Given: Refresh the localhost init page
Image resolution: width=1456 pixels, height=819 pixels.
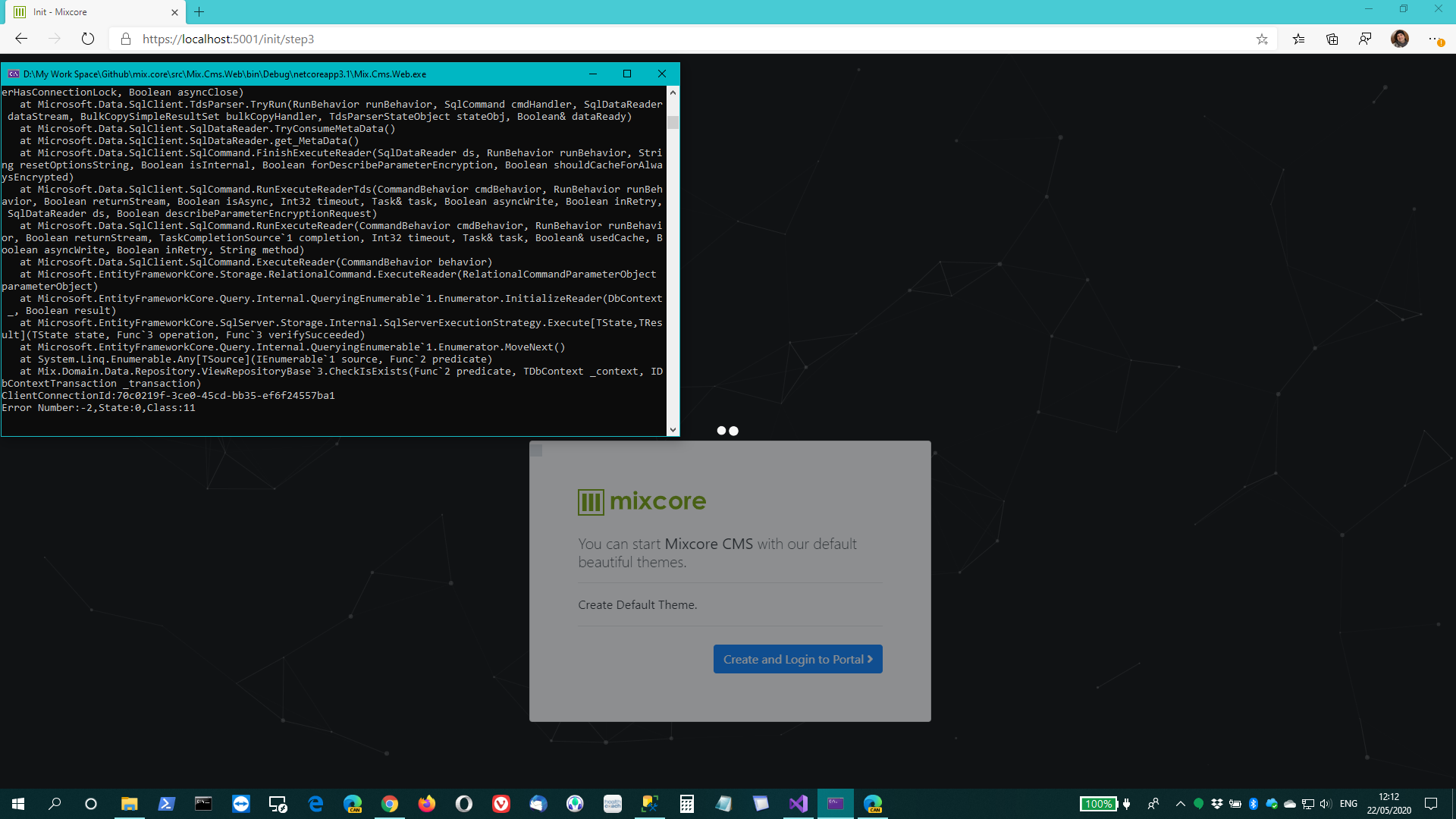Looking at the screenshot, I should pyautogui.click(x=87, y=39).
